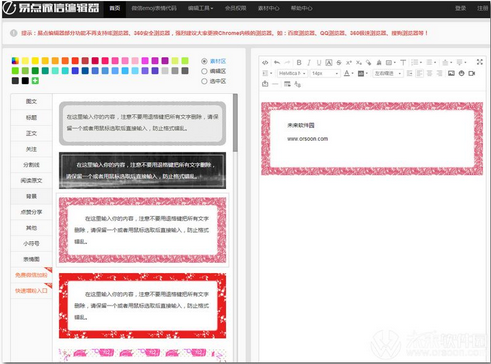This screenshot has height=364, width=491.
Task: Open the font color dropdown arrow
Action: tap(352, 74)
